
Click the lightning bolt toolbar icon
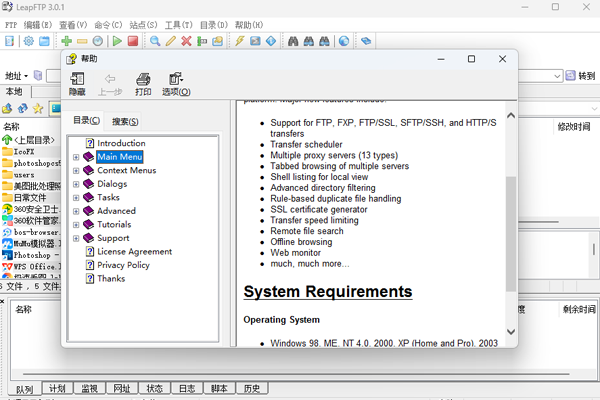(239, 41)
